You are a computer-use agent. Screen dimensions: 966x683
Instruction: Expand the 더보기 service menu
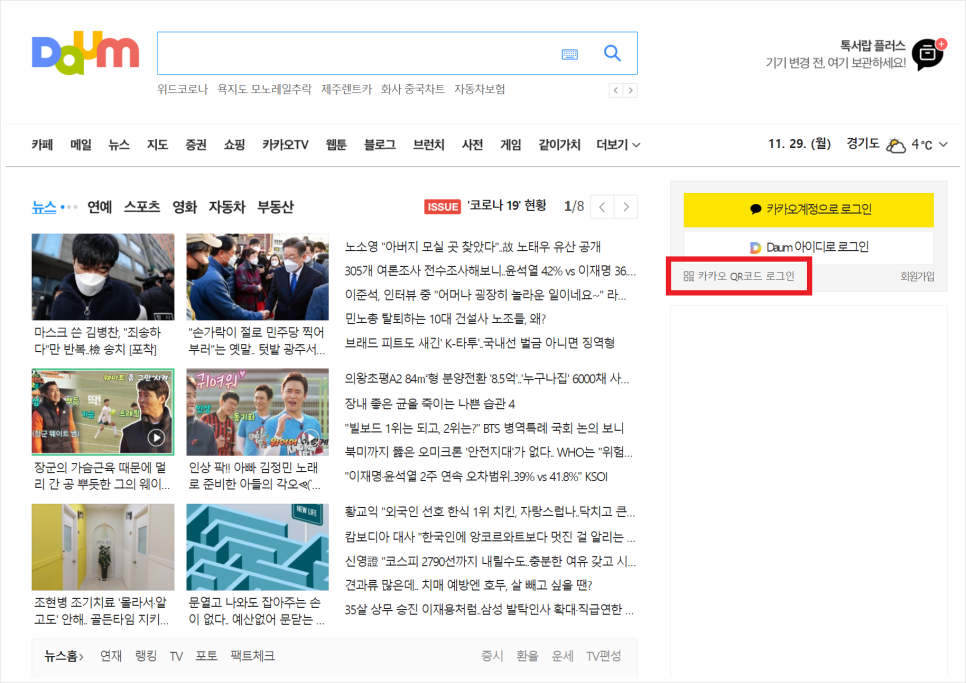[x=618, y=145]
